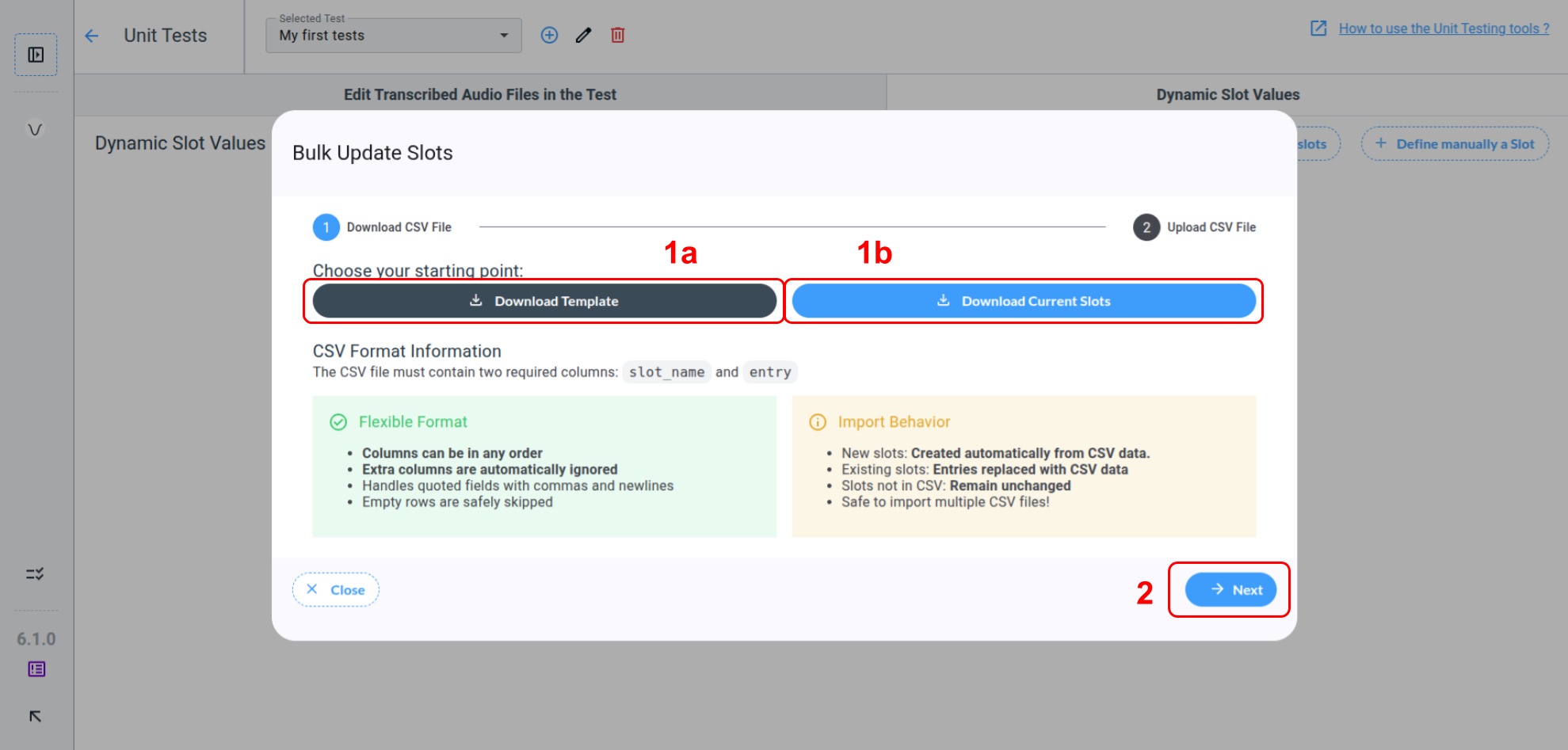Create a new test with the plus icon

click(x=549, y=35)
